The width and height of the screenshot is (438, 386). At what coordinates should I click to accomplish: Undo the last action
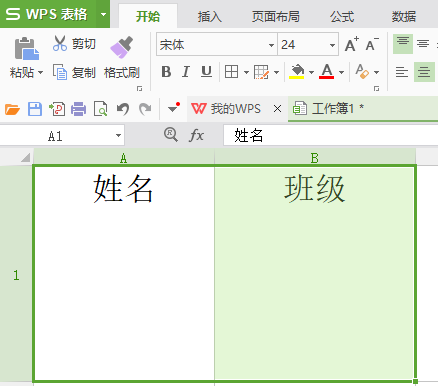click(x=123, y=109)
